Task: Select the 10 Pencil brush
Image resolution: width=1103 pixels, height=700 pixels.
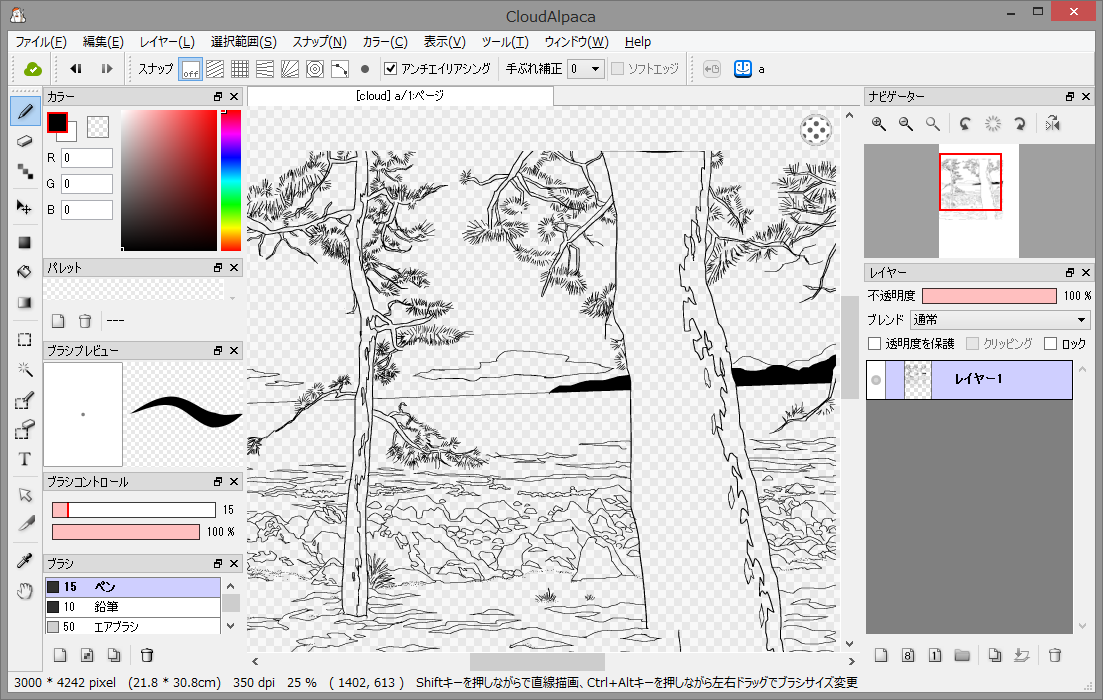Action: click(133, 606)
